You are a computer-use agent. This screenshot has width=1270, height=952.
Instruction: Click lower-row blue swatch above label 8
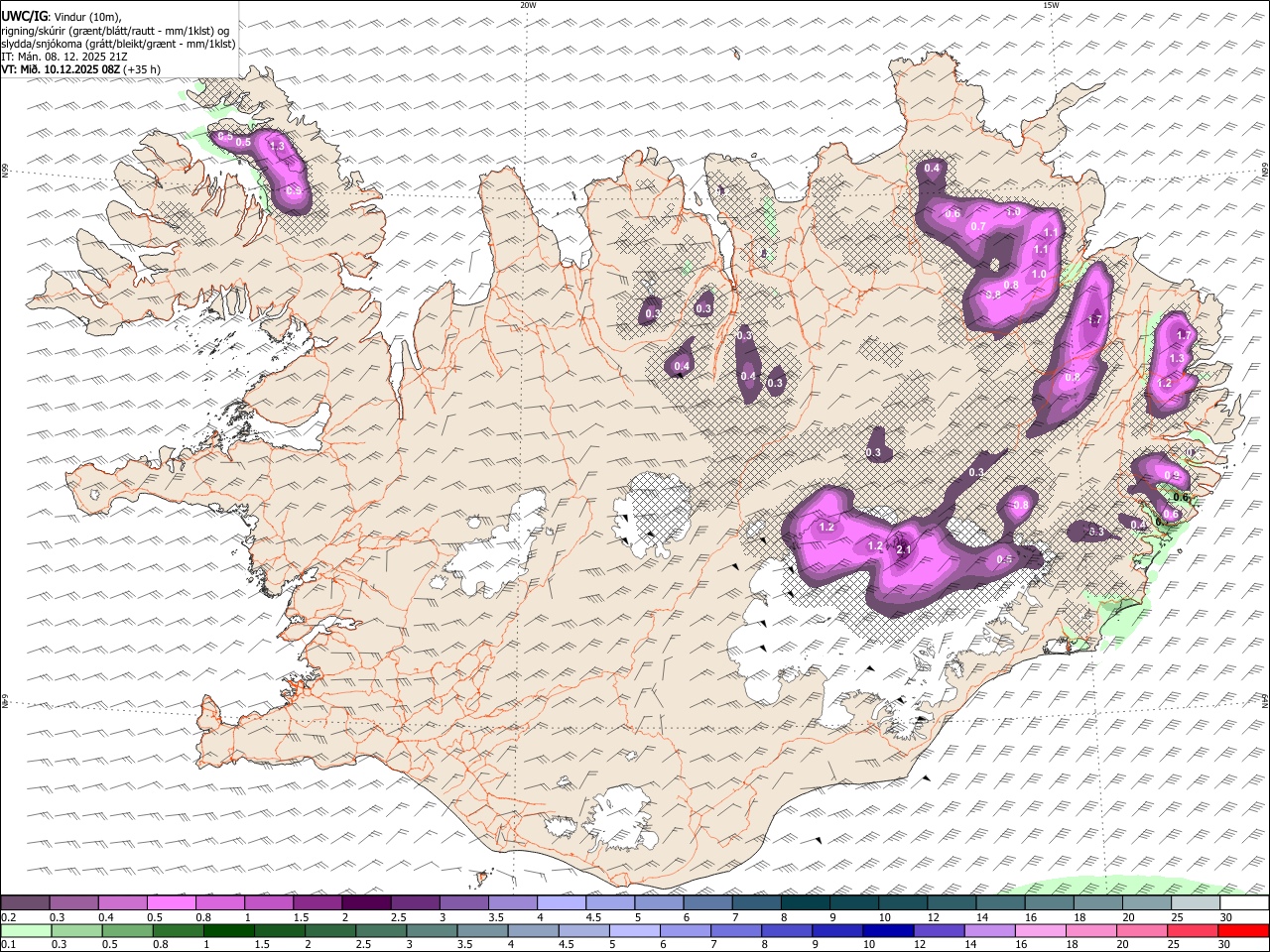787,931
